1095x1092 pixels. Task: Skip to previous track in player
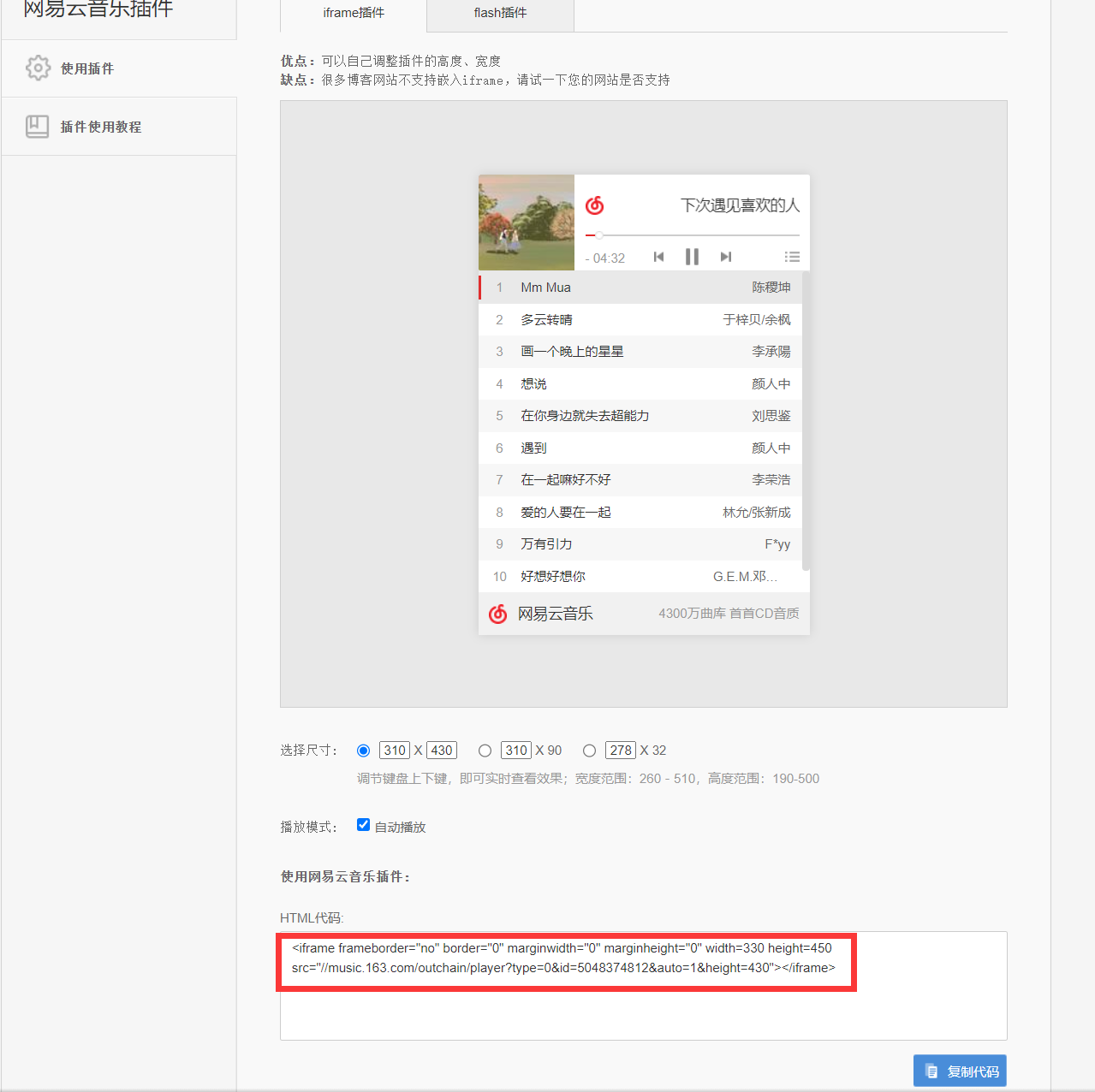658,257
